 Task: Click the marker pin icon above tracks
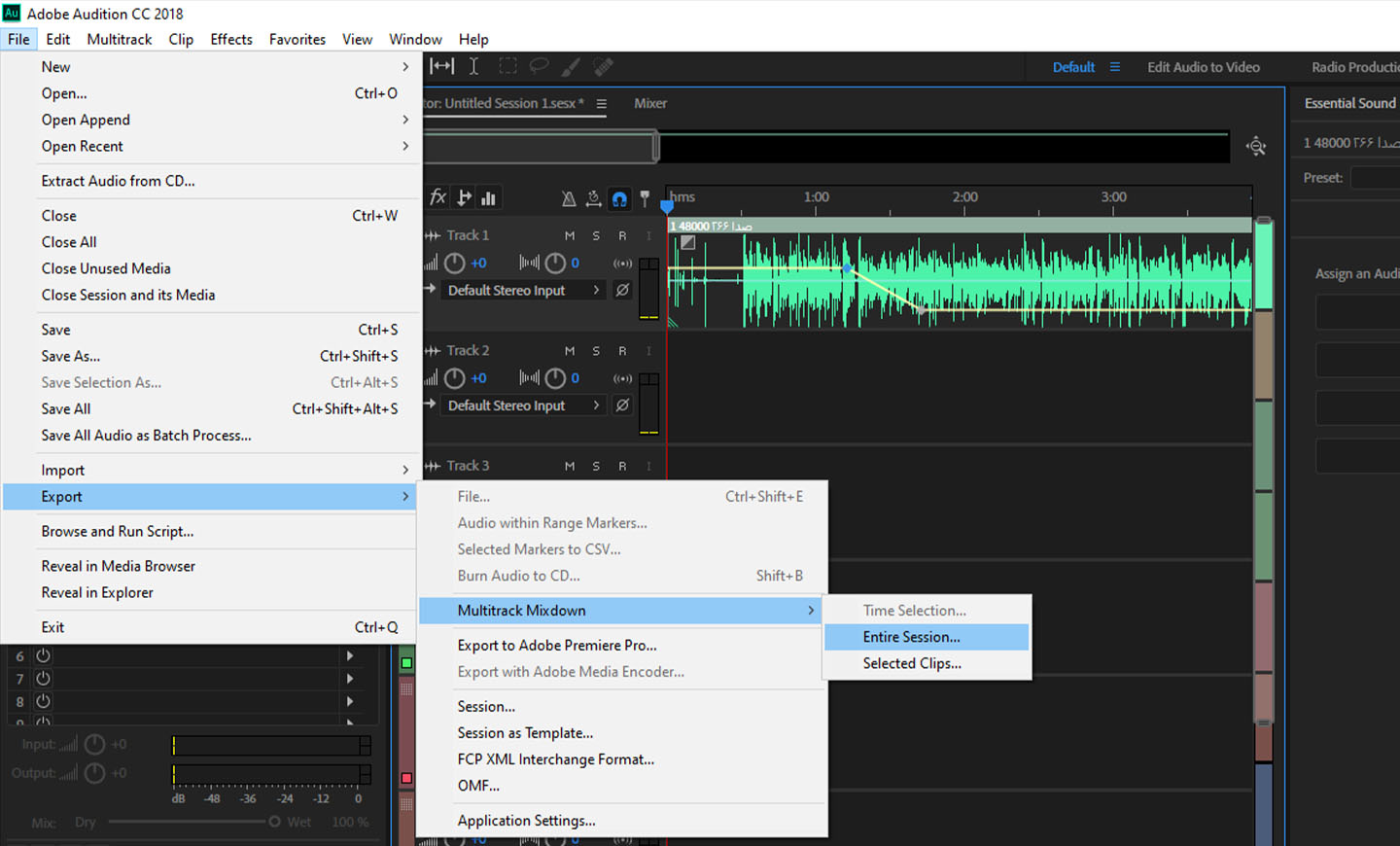point(644,198)
